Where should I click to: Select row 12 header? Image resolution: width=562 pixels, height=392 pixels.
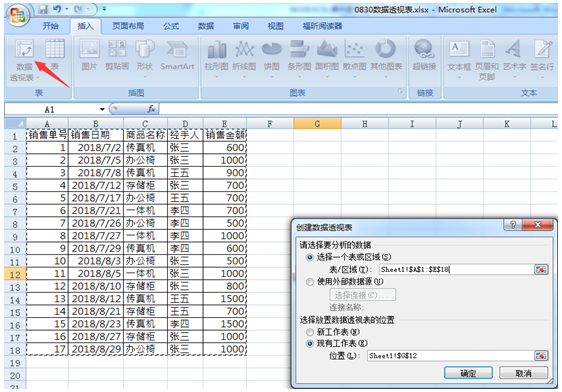tap(15, 275)
